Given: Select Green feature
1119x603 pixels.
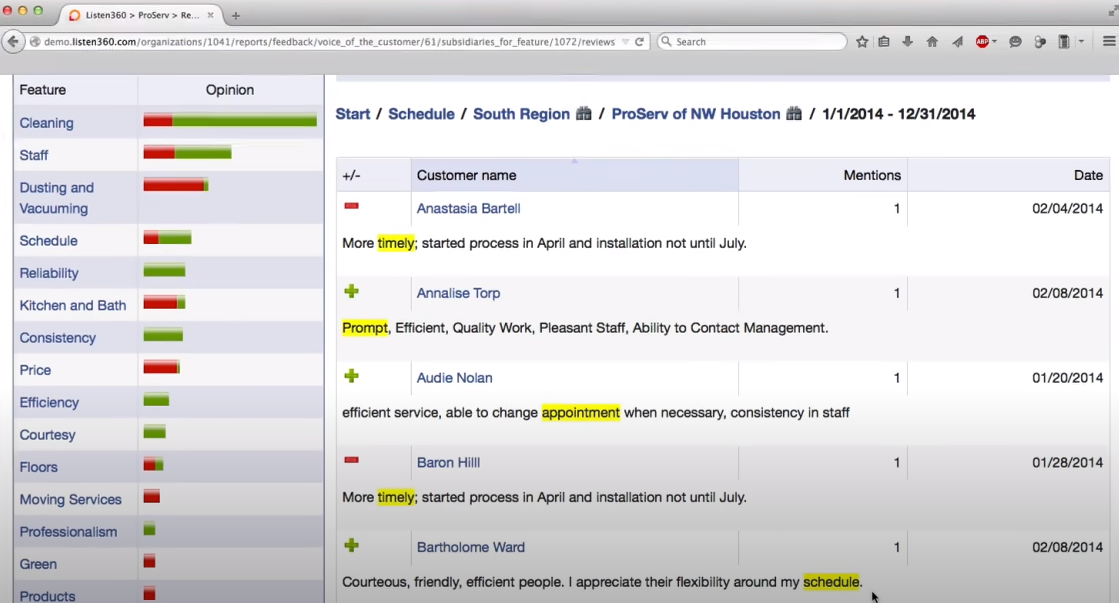Looking at the screenshot, I should pos(38,564).
